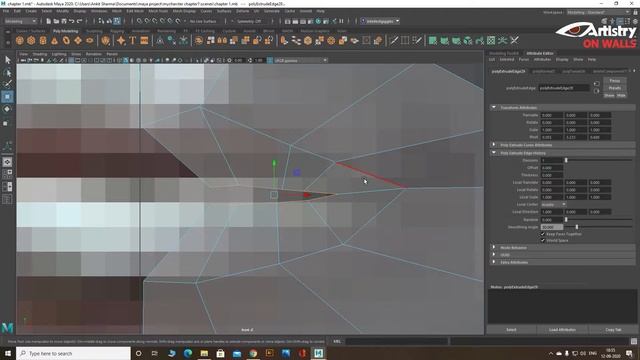Toggle World Space checkbox
Image resolution: width=640 pixels, height=360 pixels.
coord(542,240)
